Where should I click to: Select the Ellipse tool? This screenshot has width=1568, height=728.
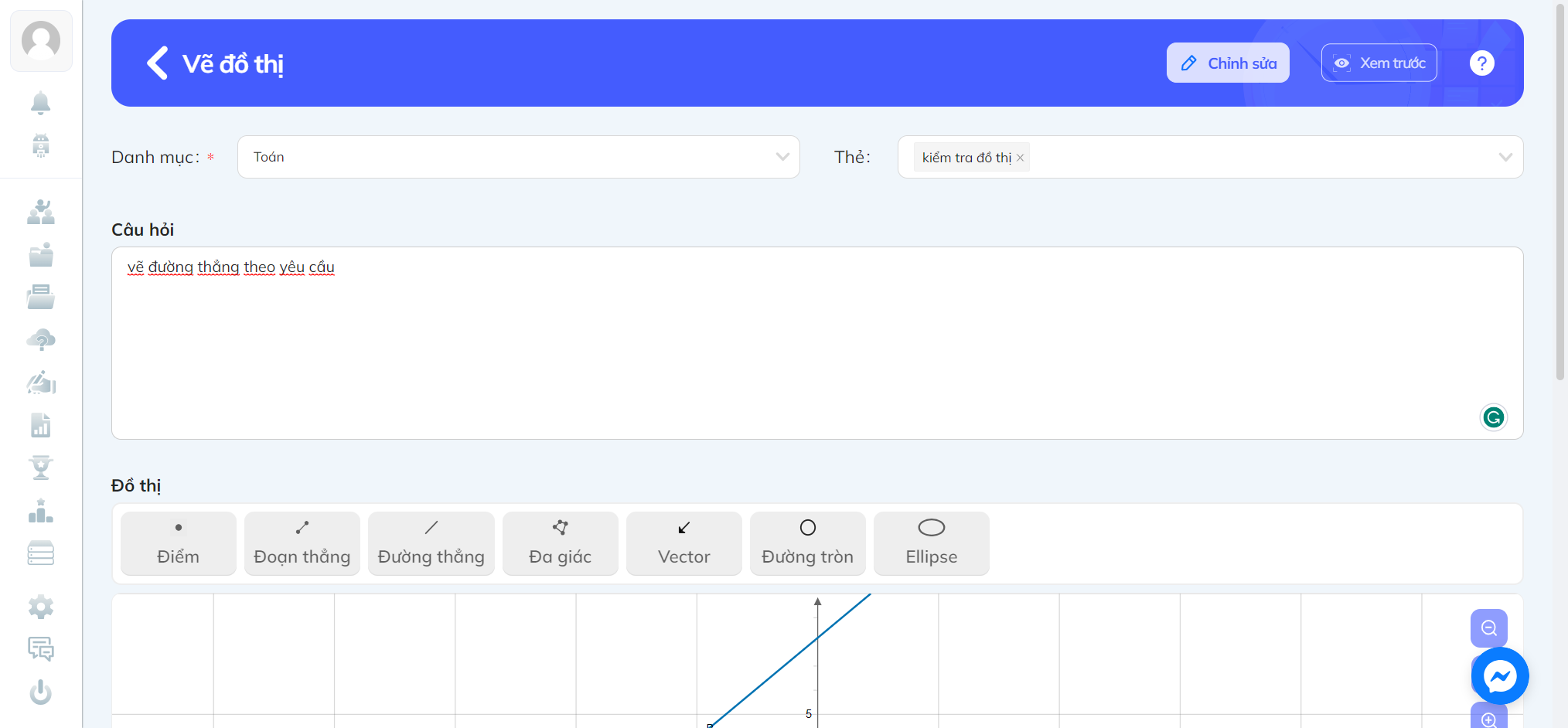[932, 543]
